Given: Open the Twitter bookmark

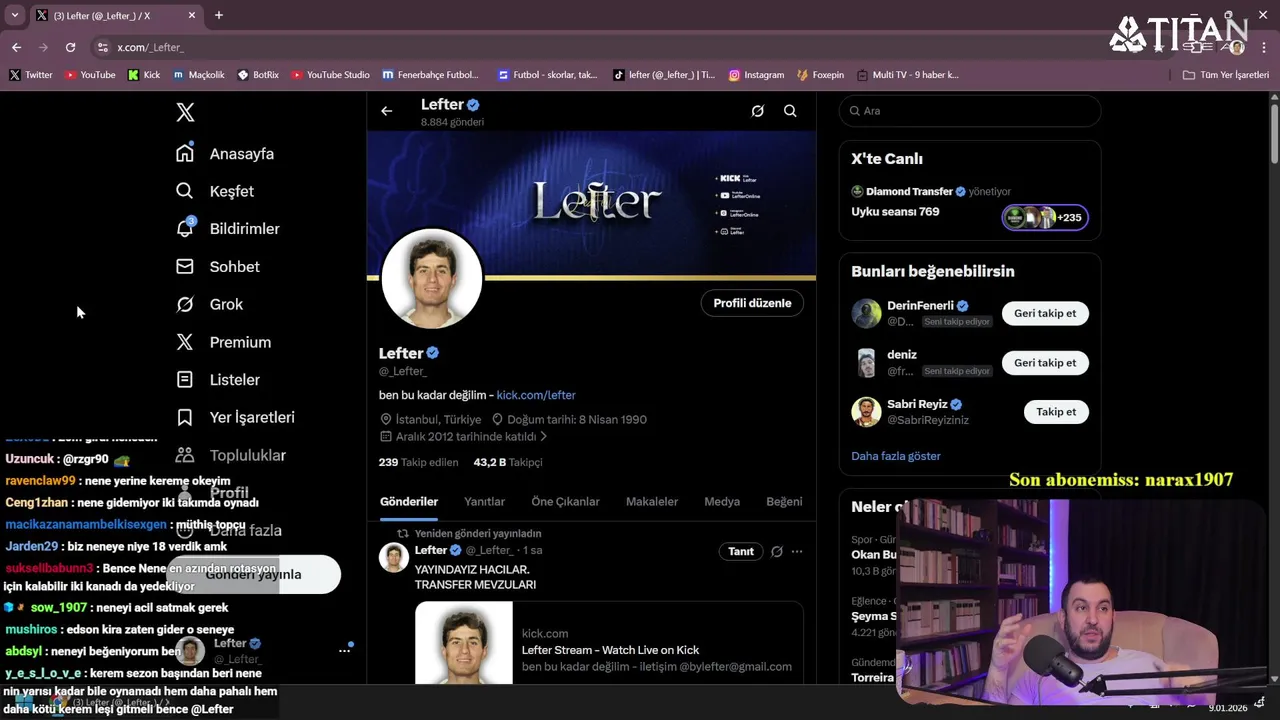Looking at the screenshot, I should 31,75.
